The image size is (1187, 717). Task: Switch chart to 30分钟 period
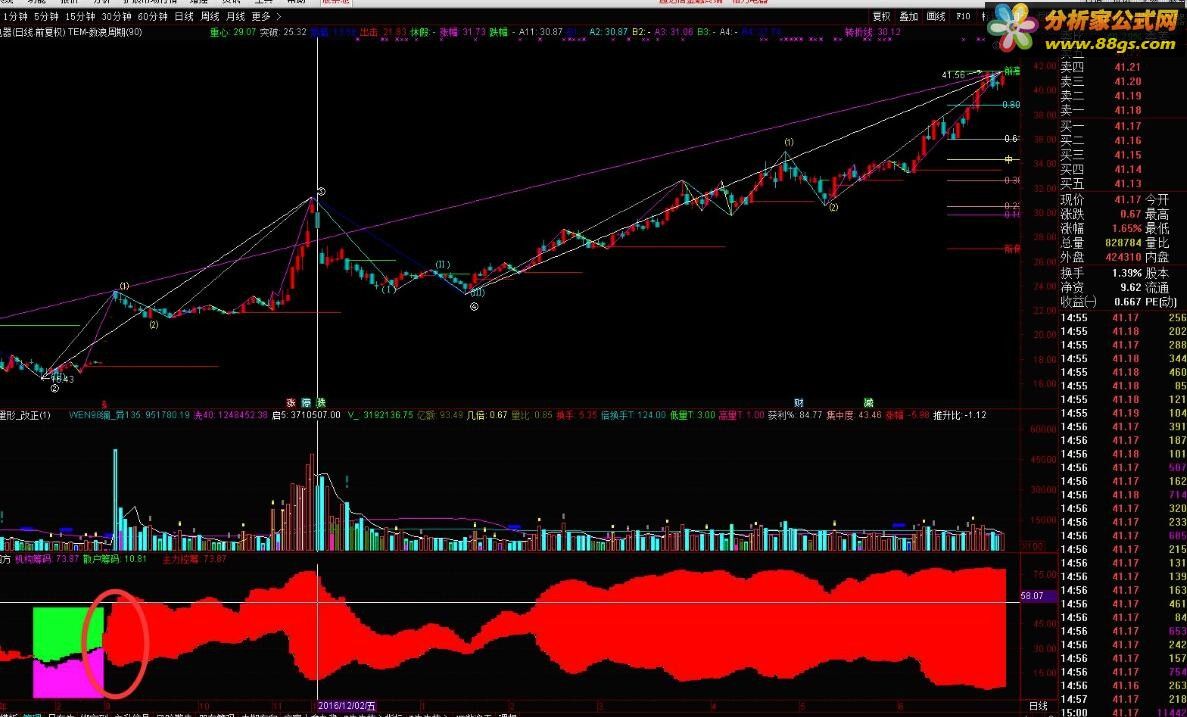pyautogui.click(x=116, y=17)
